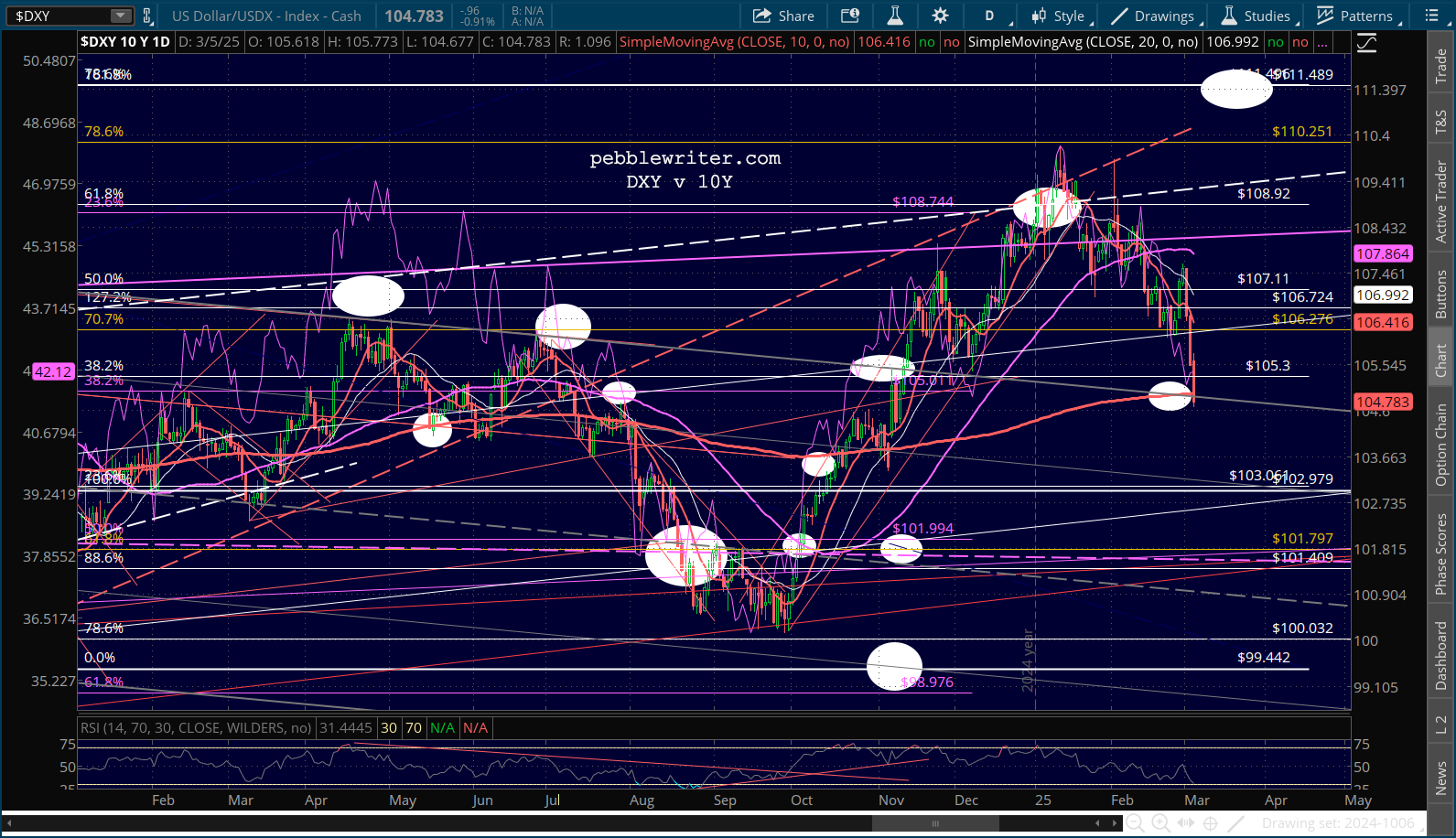Click the last price 104.783 in the header
The width and height of the screenshot is (1456, 838).
pyautogui.click(x=414, y=16)
